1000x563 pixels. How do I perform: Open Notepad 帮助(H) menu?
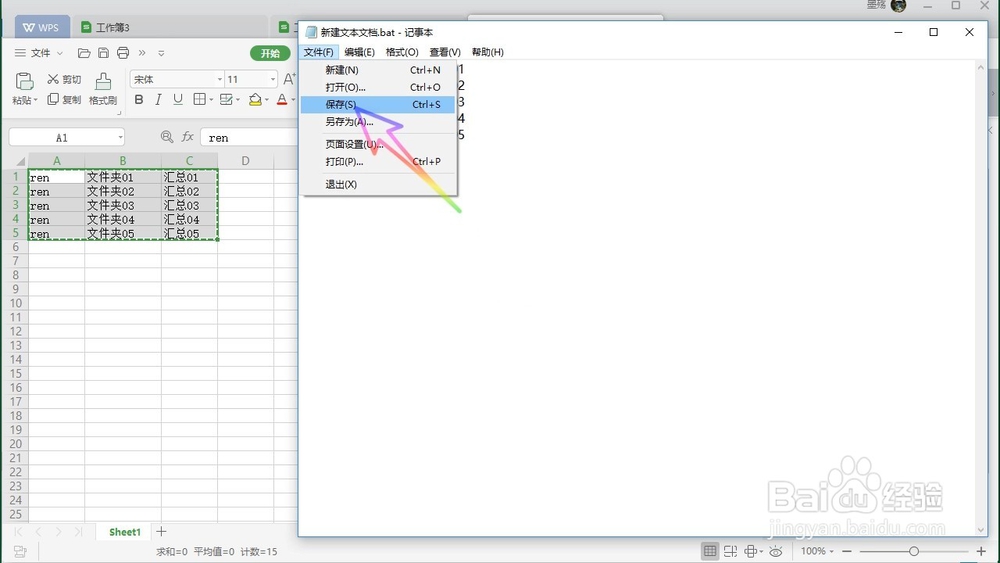tap(487, 52)
